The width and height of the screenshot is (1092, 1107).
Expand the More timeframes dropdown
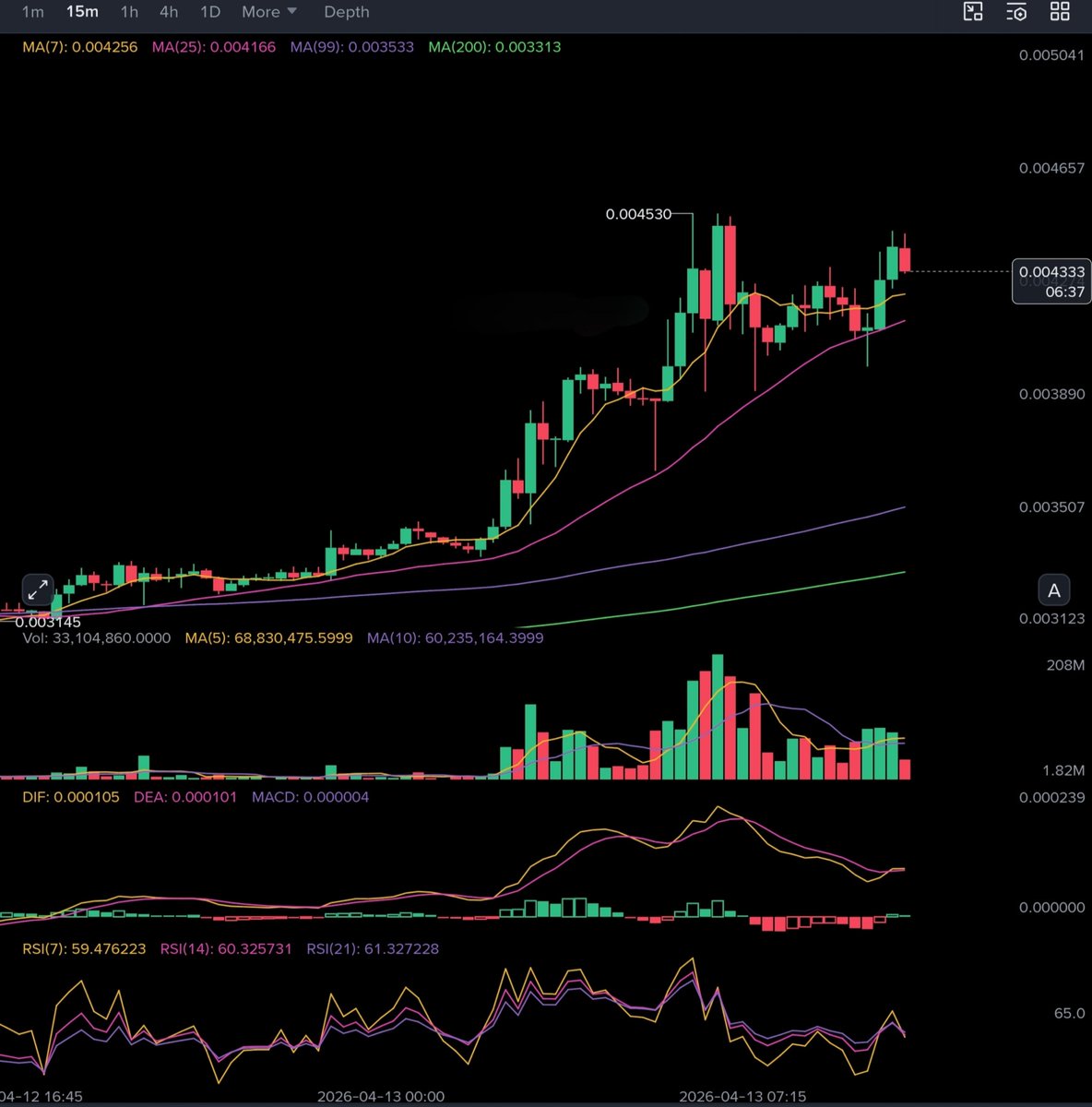(x=268, y=12)
